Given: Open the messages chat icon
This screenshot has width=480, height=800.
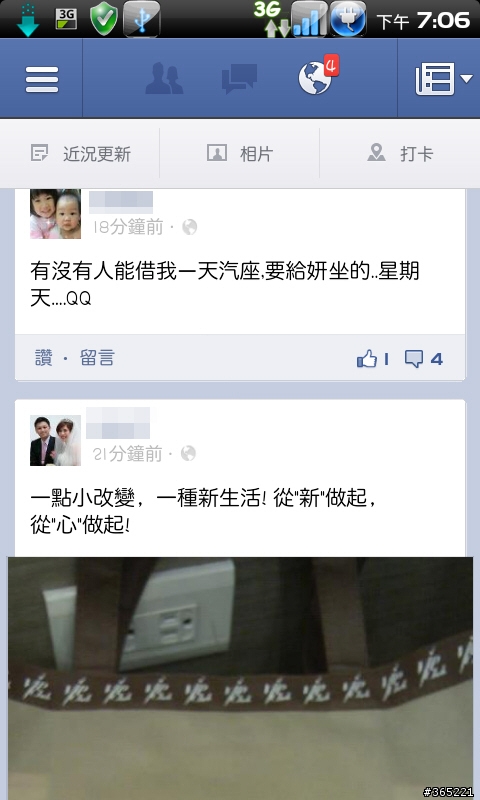Looking at the screenshot, I should [239, 79].
